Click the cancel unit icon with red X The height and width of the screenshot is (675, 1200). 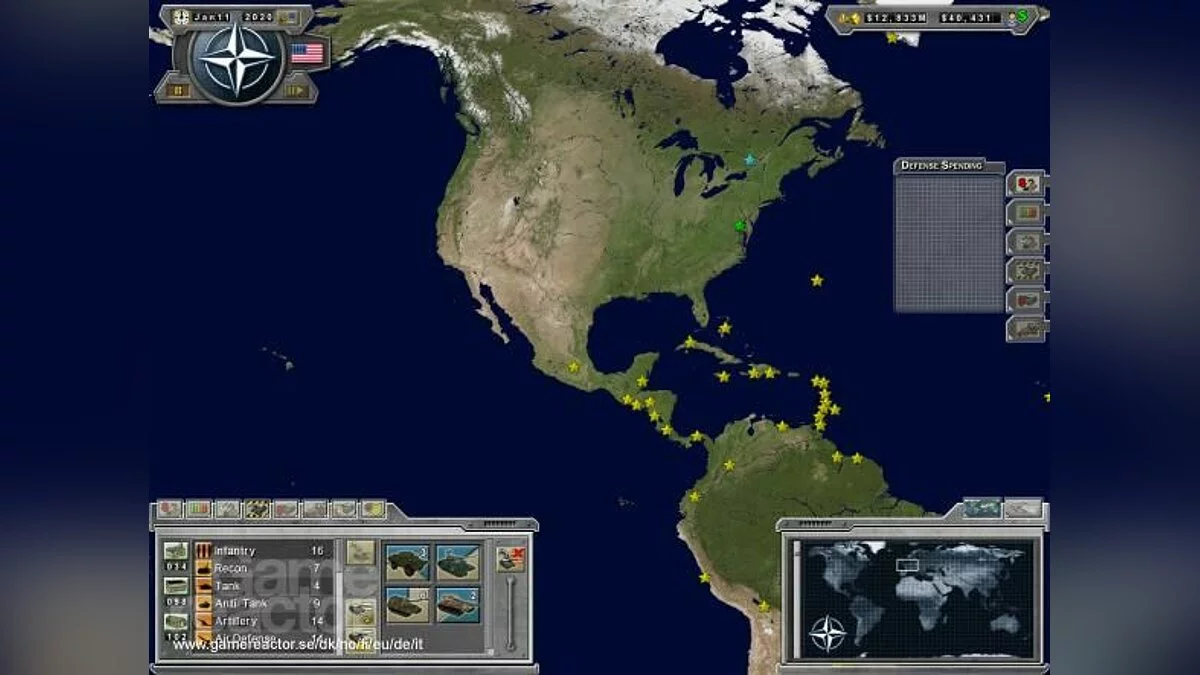pos(510,558)
